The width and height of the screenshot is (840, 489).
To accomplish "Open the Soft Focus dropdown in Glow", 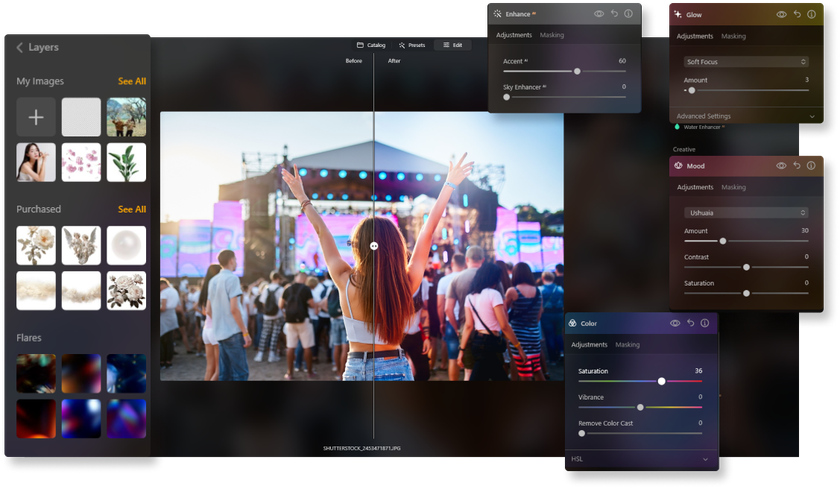I will (746, 62).
